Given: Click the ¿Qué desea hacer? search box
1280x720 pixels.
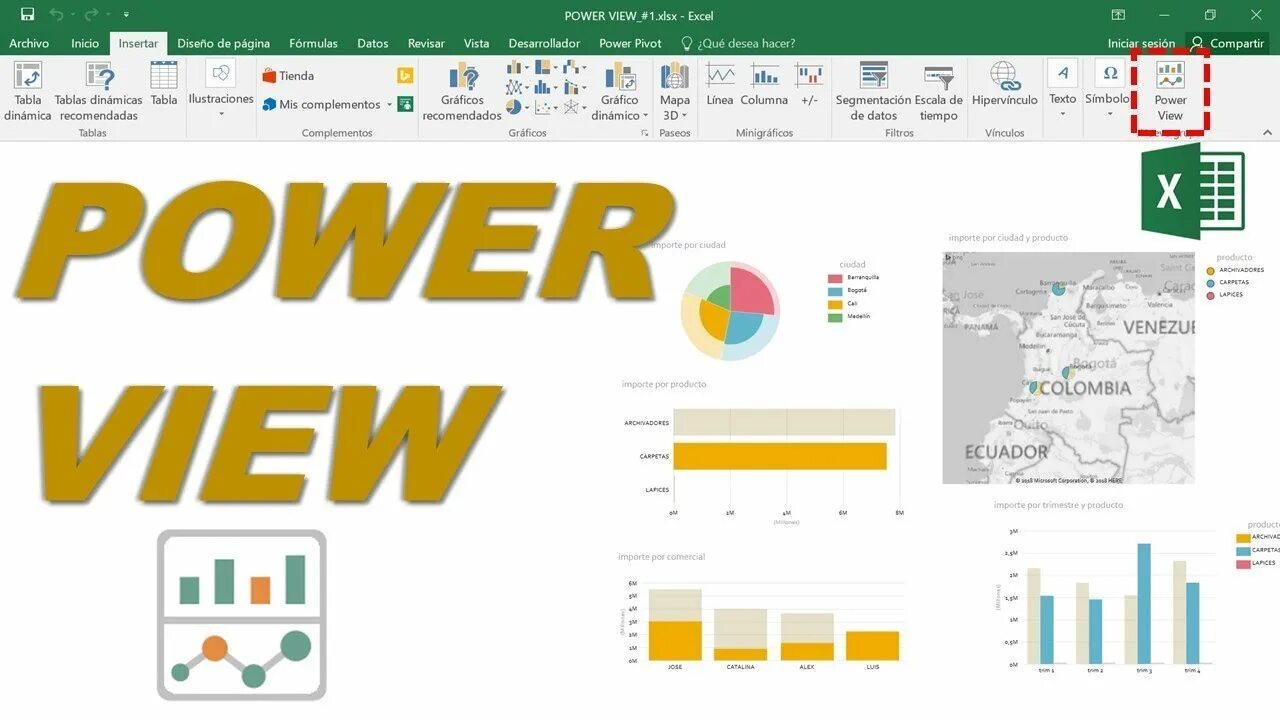Looking at the screenshot, I should click(x=738, y=43).
